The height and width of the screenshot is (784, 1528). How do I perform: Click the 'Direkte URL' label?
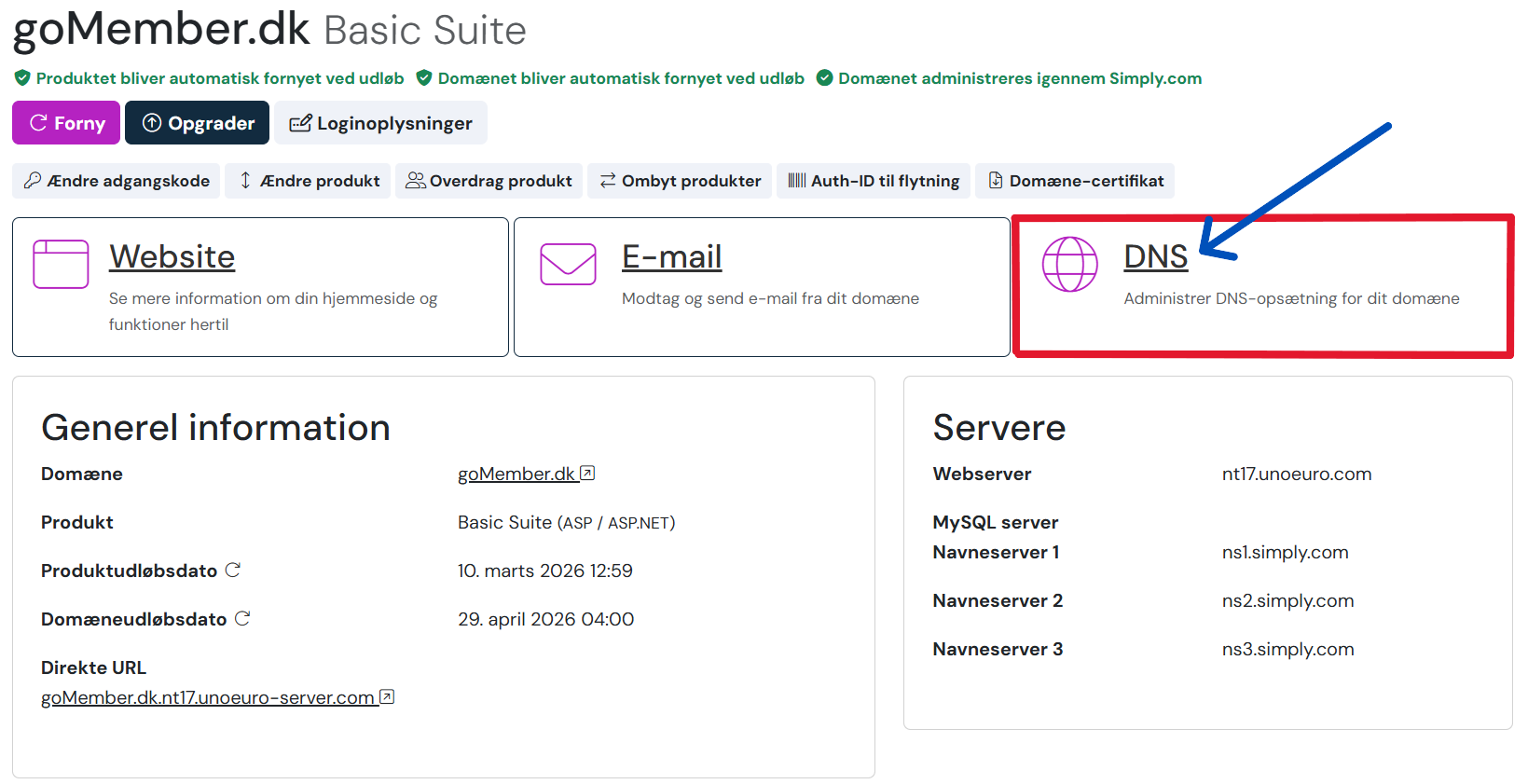93,667
